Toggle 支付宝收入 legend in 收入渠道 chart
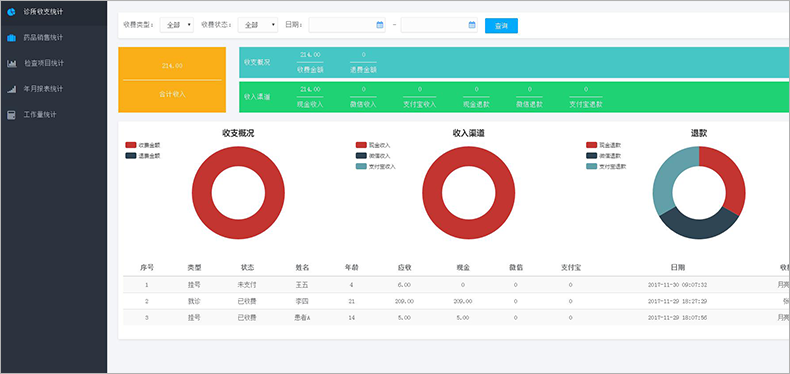790x374 pixels. (x=376, y=167)
